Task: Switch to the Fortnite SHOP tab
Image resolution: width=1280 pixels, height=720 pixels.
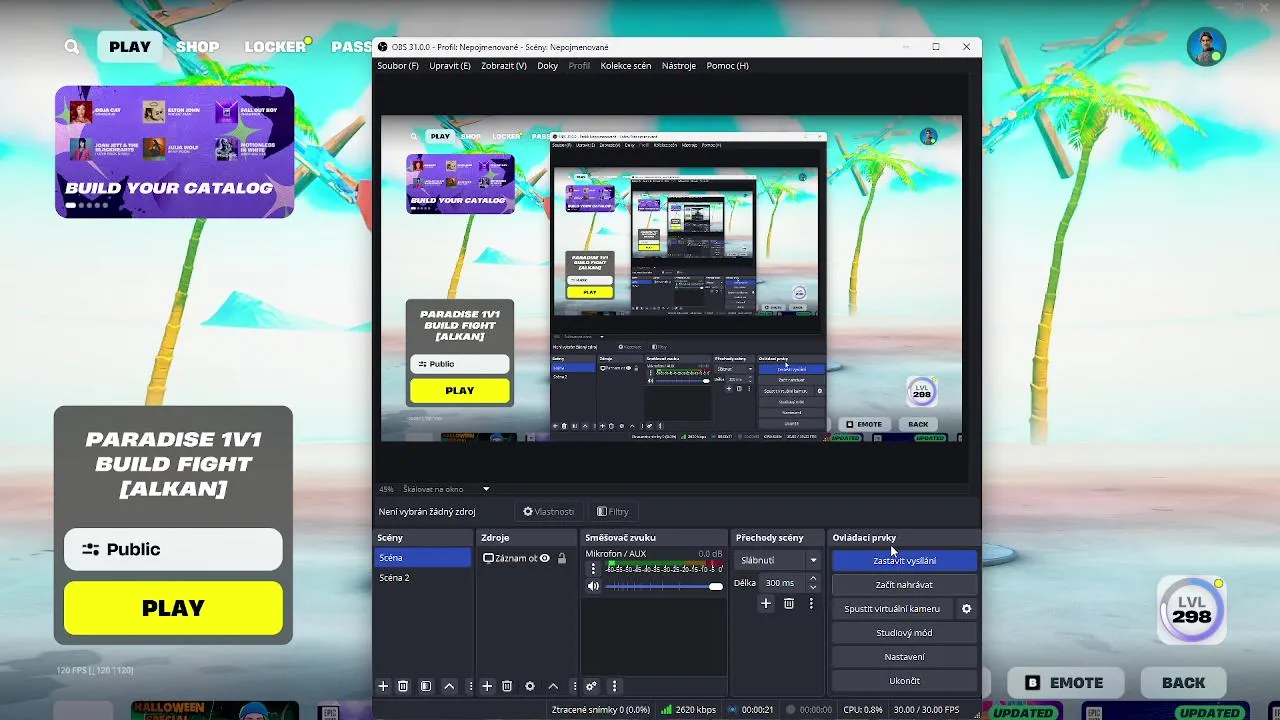Action: (x=197, y=46)
